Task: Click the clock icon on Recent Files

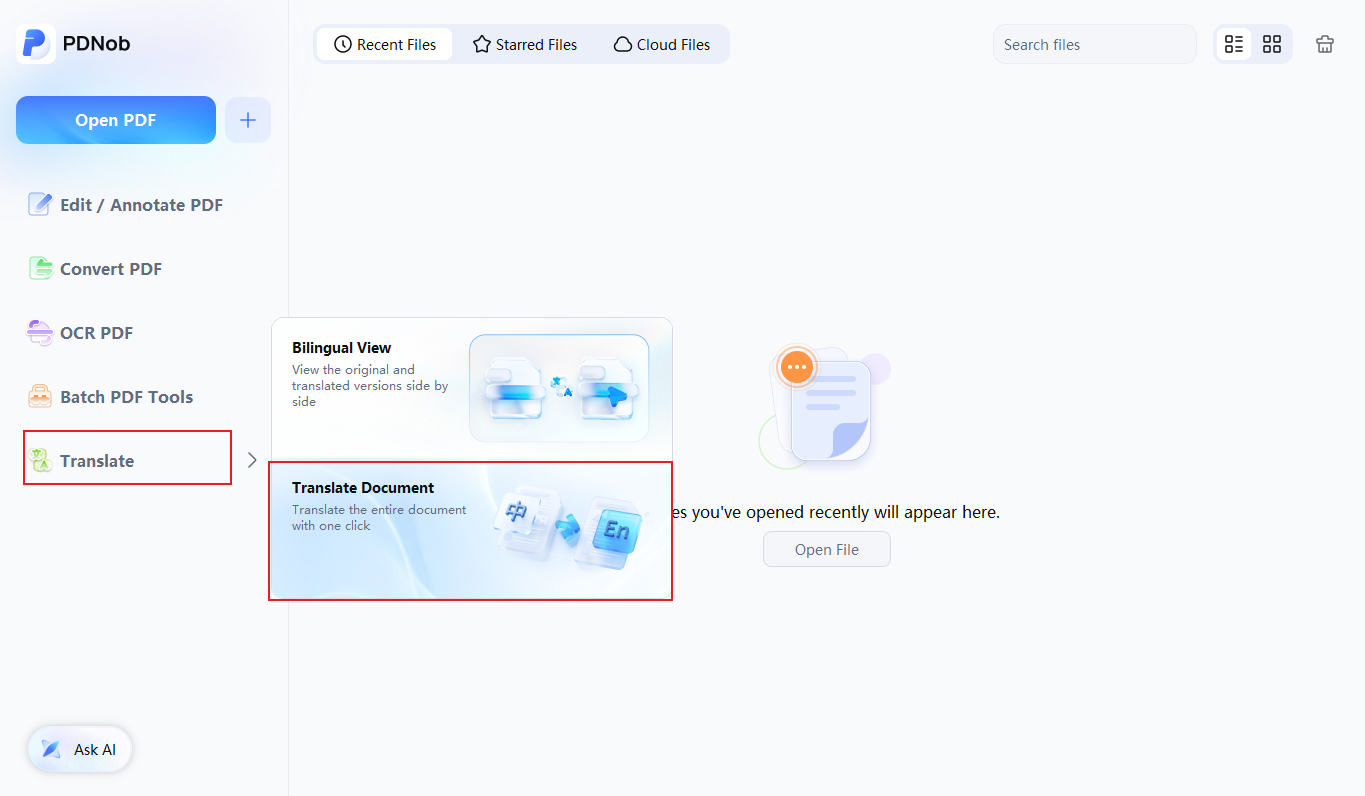Action: pos(343,45)
